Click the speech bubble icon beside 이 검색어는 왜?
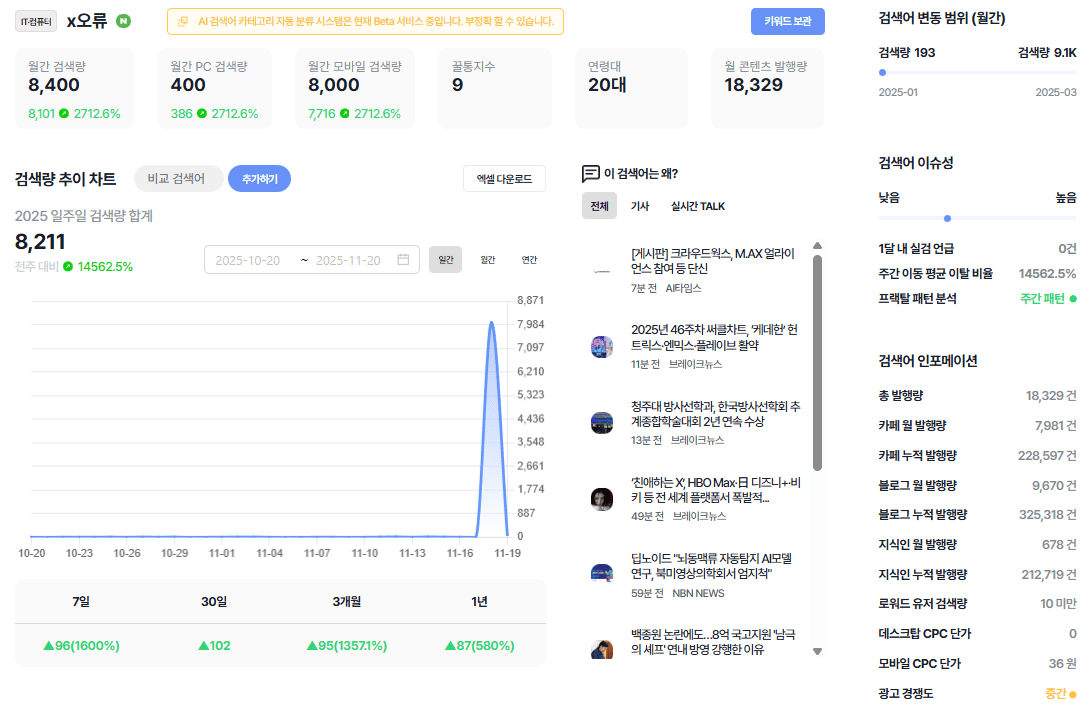 [590, 173]
